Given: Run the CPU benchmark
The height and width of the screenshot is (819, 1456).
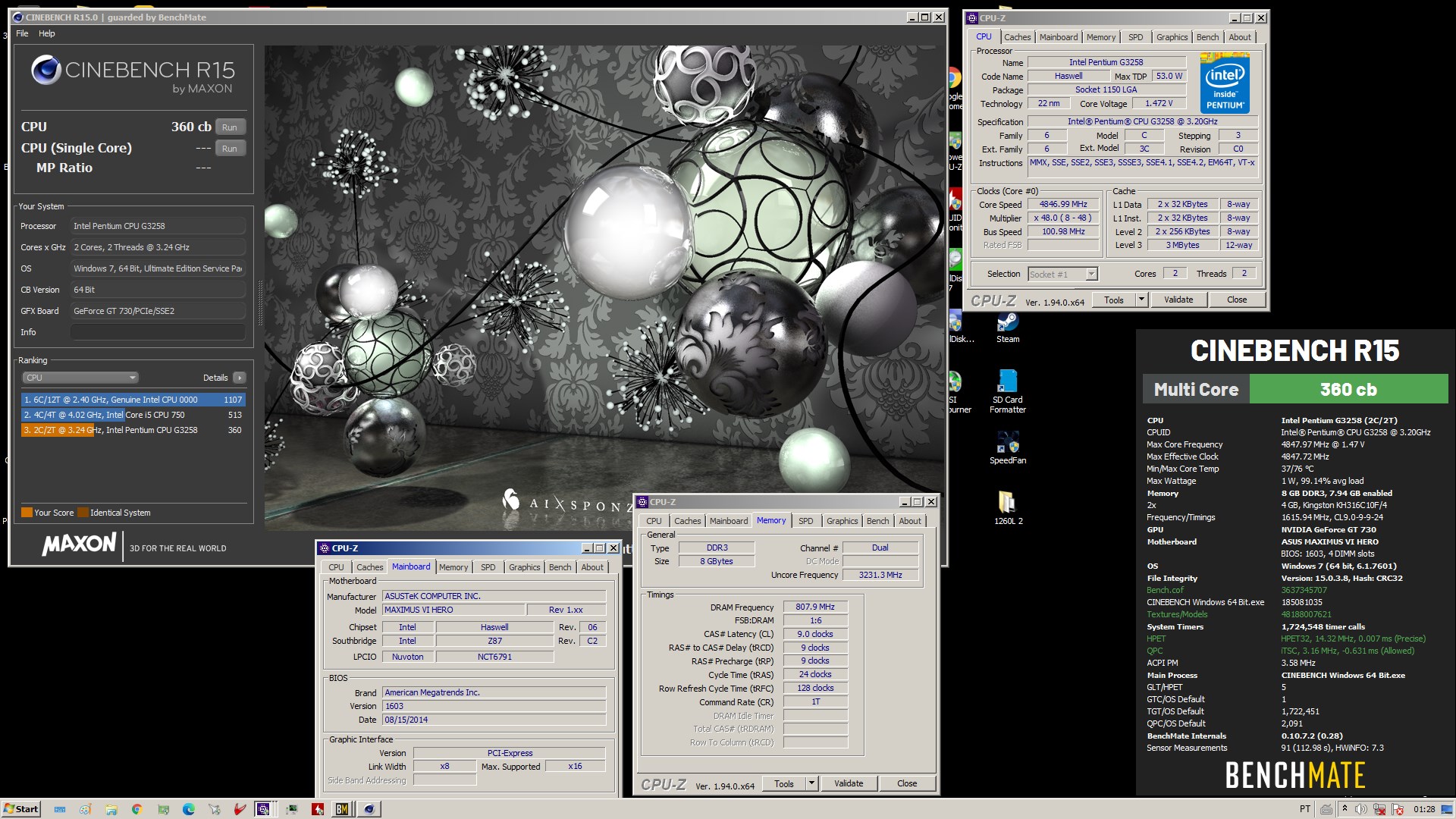Looking at the screenshot, I should coord(230,127).
